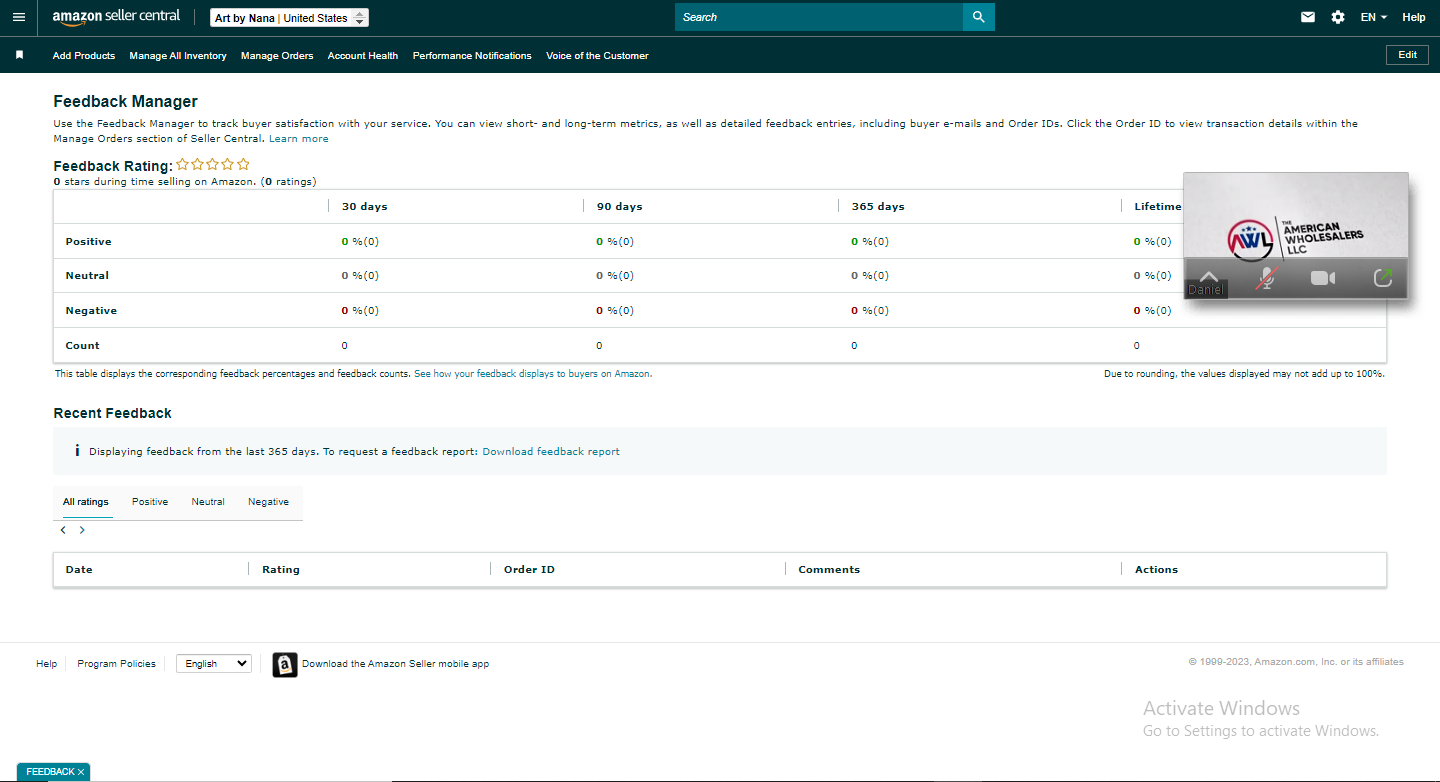
Task: Toggle the camera in video overlay
Action: pyautogui.click(x=1323, y=278)
